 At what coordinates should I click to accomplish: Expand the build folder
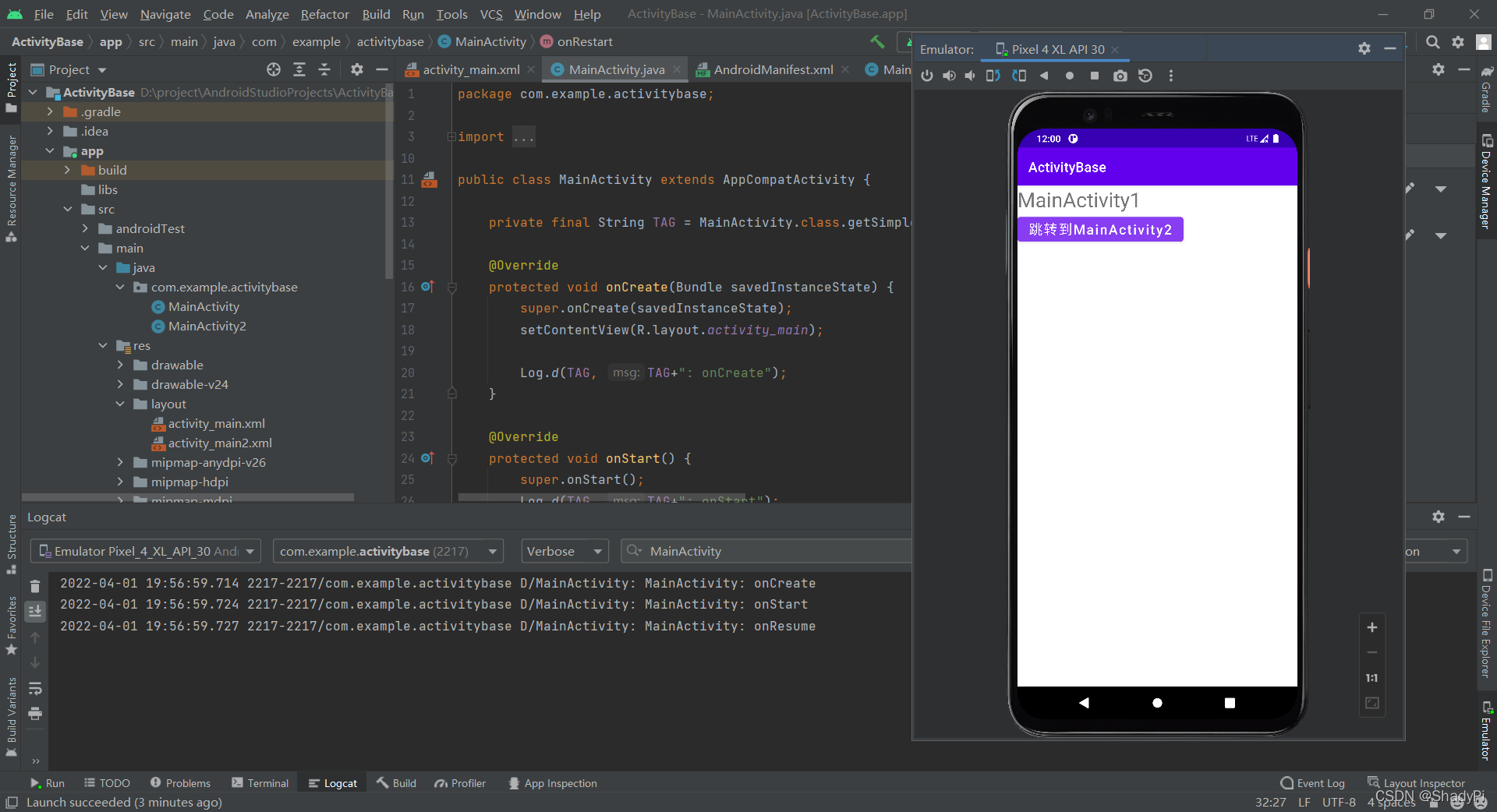coord(67,170)
